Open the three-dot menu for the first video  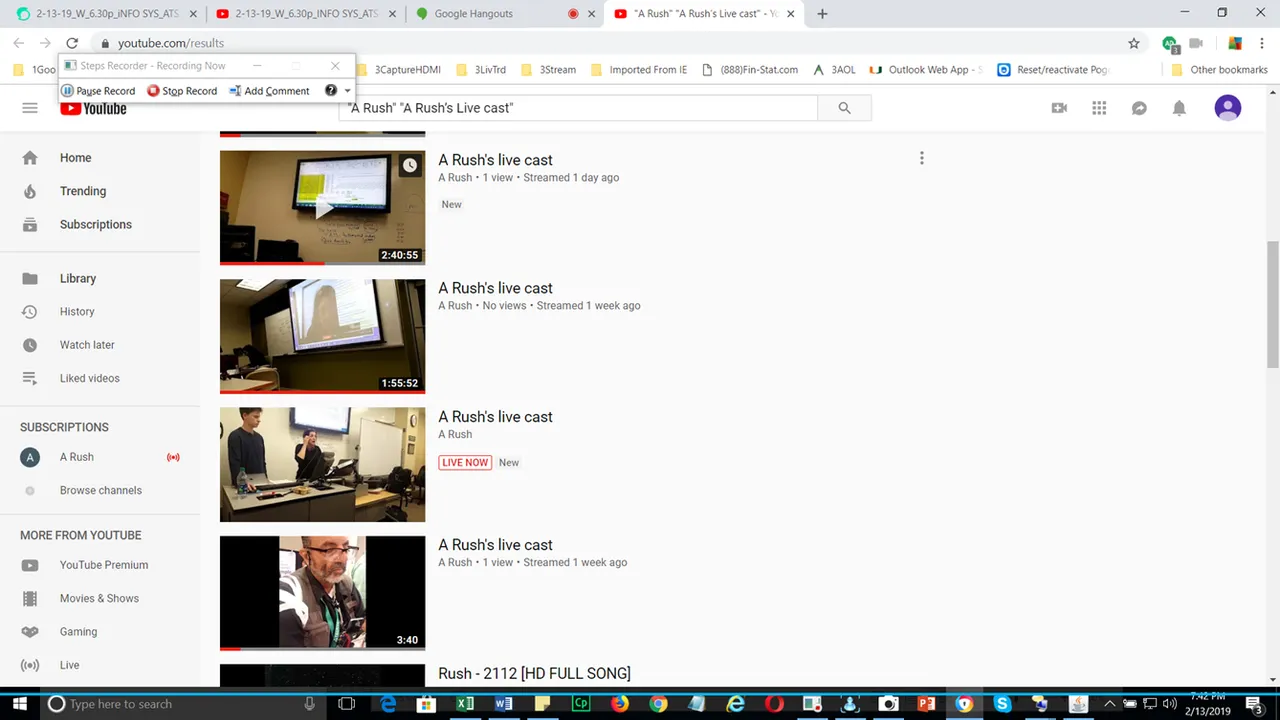[x=922, y=158]
